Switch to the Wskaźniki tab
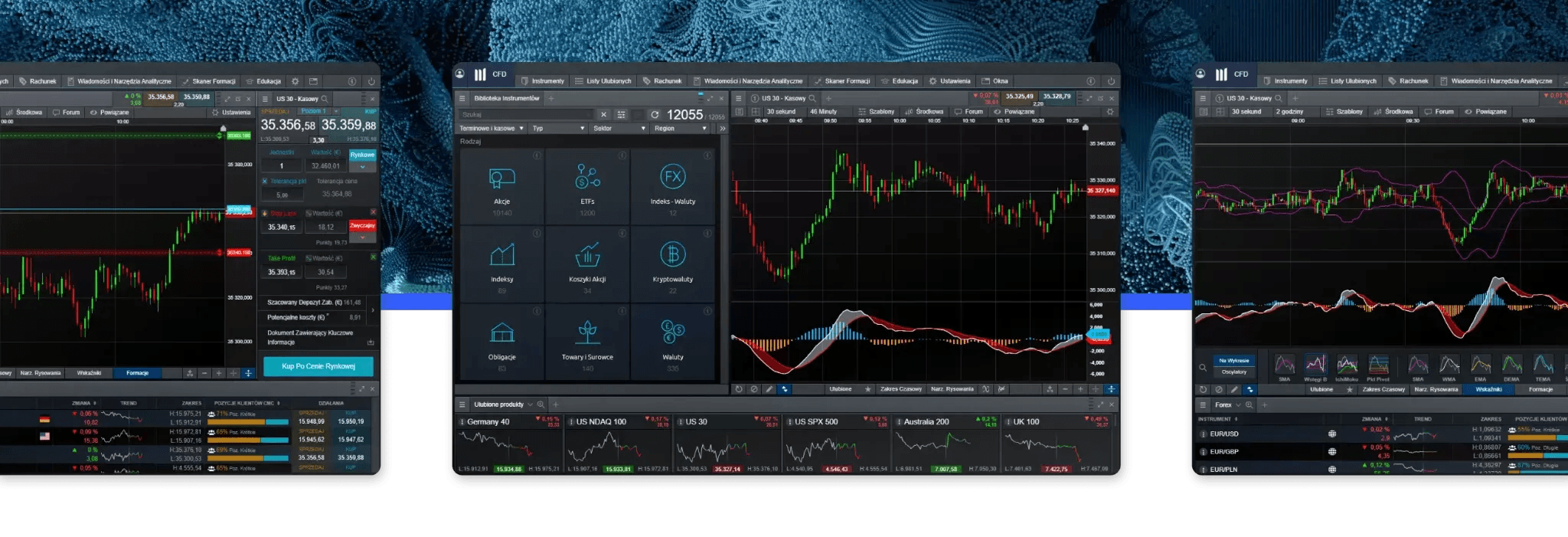Viewport: 1568px width, 537px height. click(x=1488, y=389)
